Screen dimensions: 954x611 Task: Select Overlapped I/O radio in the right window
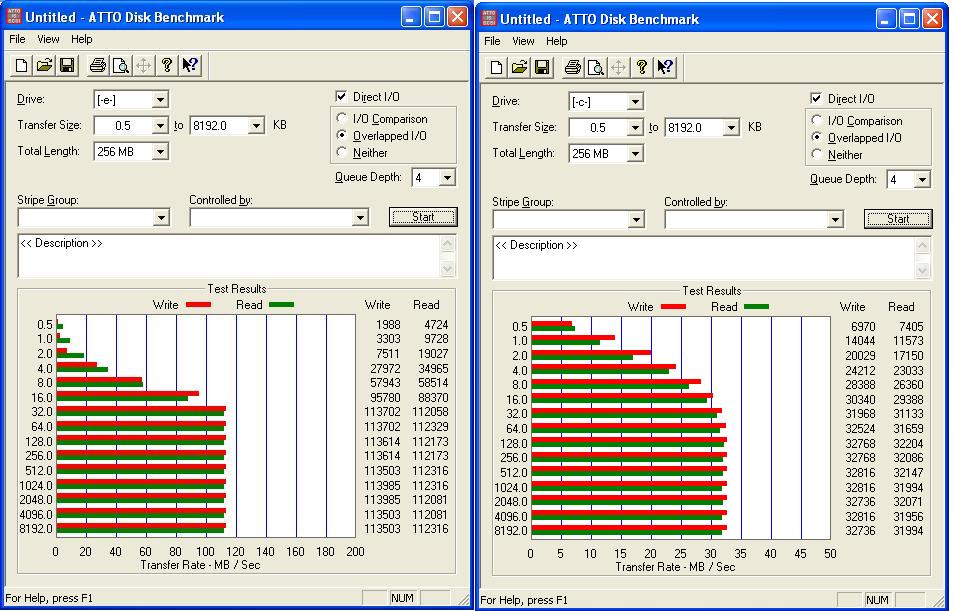(816, 137)
